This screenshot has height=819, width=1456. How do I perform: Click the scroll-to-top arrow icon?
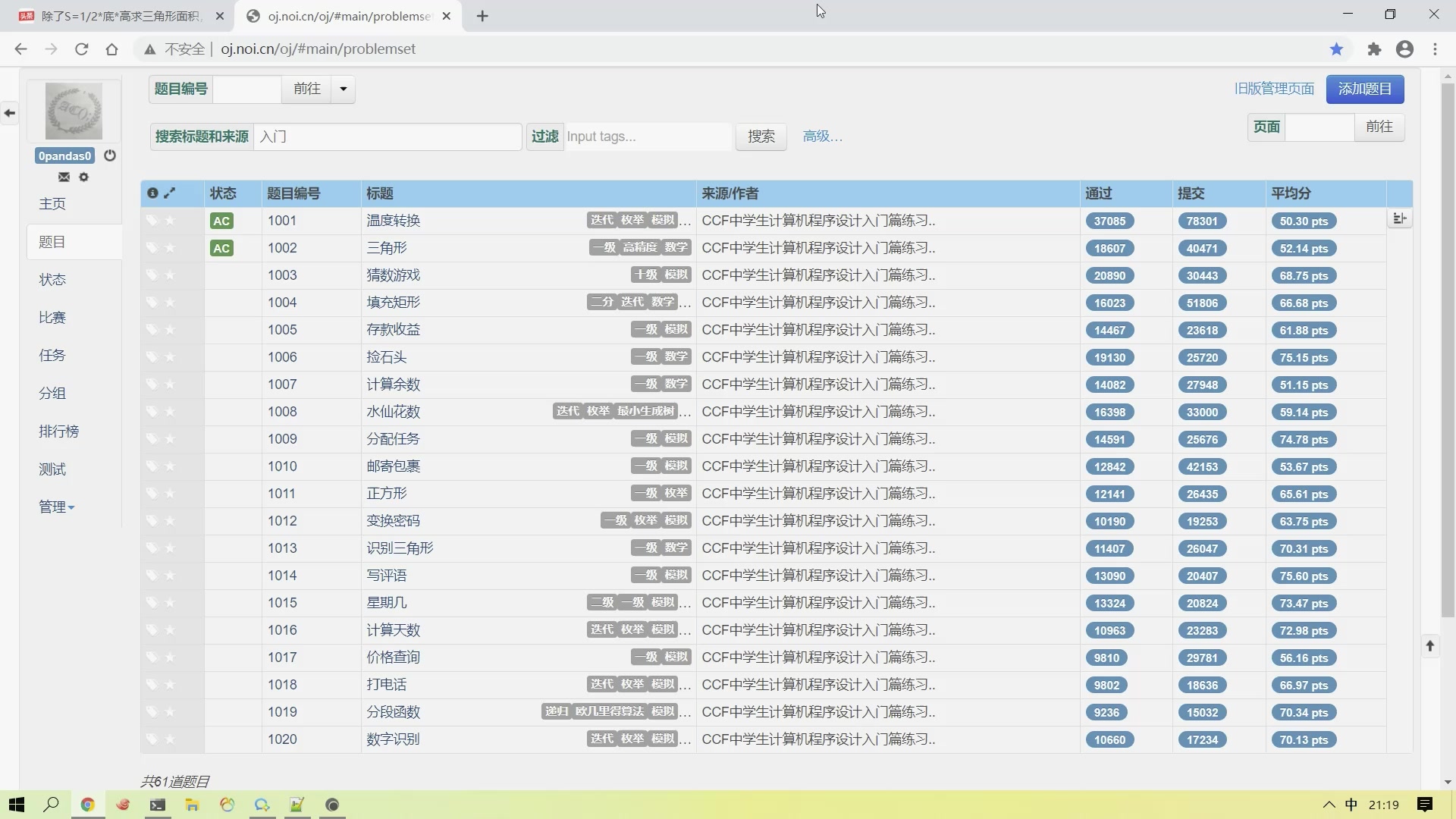click(1430, 646)
